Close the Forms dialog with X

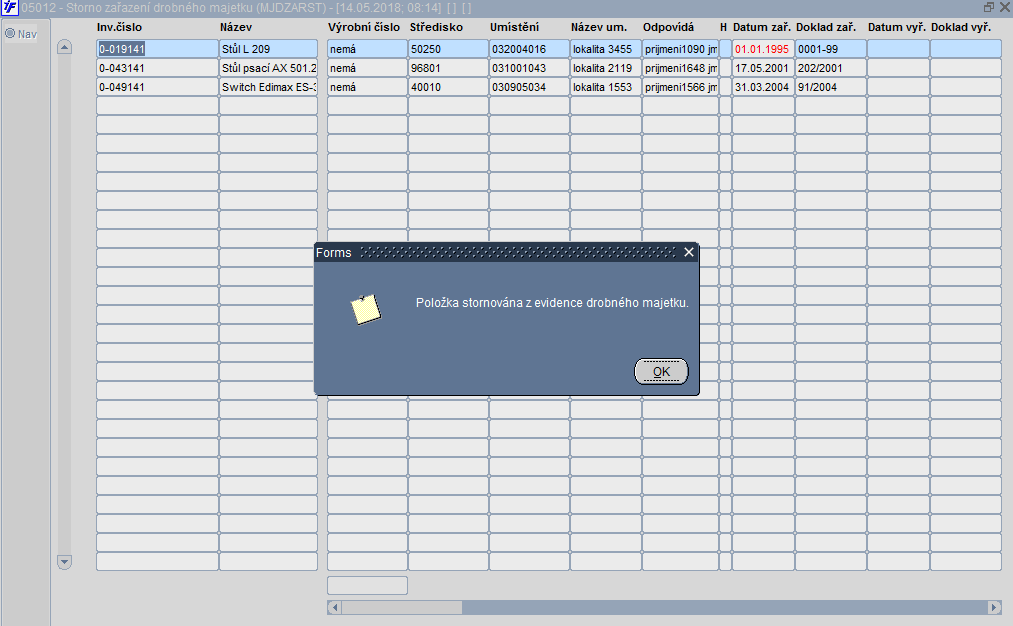pos(689,252)
